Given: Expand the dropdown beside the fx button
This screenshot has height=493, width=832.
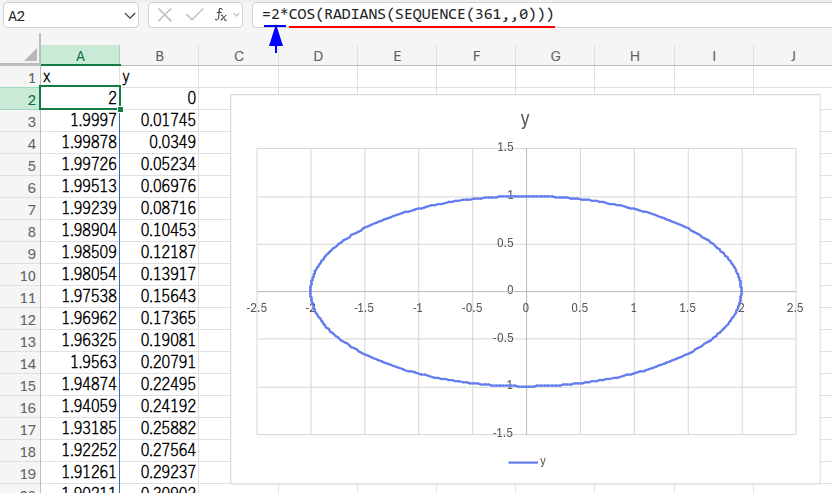Looking at the screenshot, I should click(x=236, y=15).
